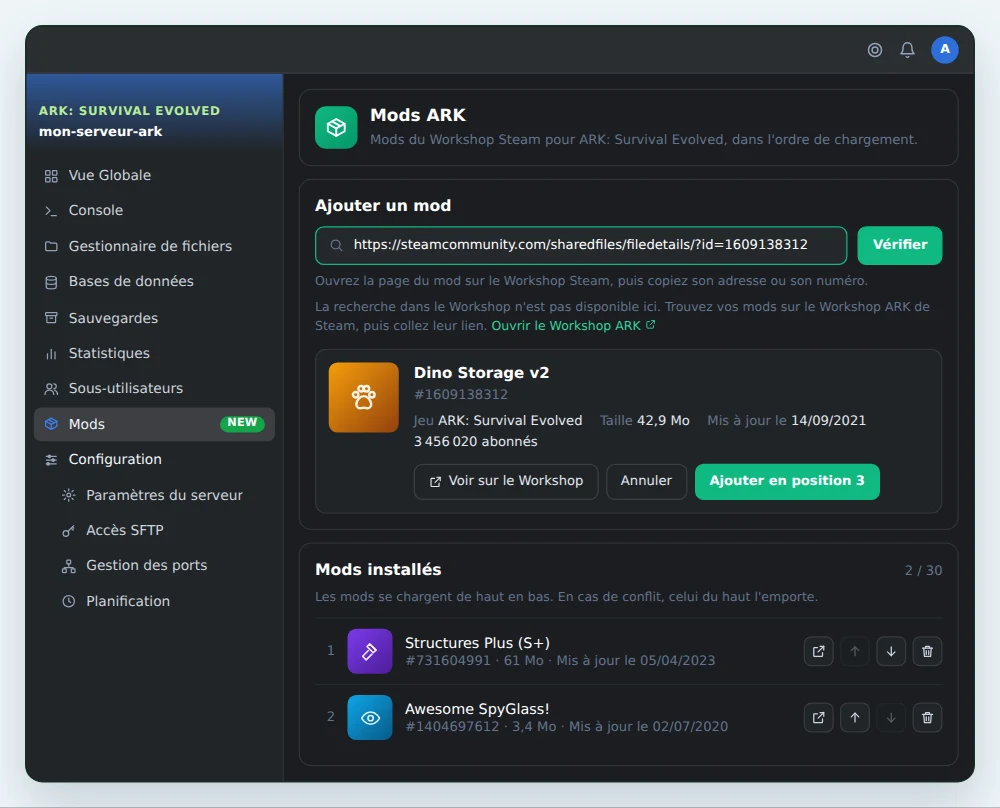Open the Sauvegardes section
The width and height of the screenshot is (1000, 808).
pyautogui.click(x=154, y=318)
